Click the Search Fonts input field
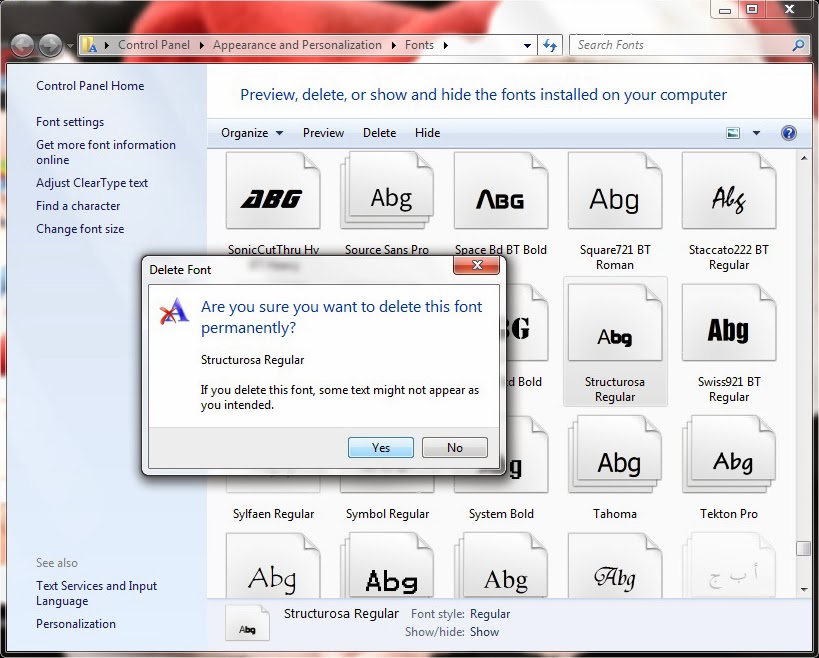 682,45
